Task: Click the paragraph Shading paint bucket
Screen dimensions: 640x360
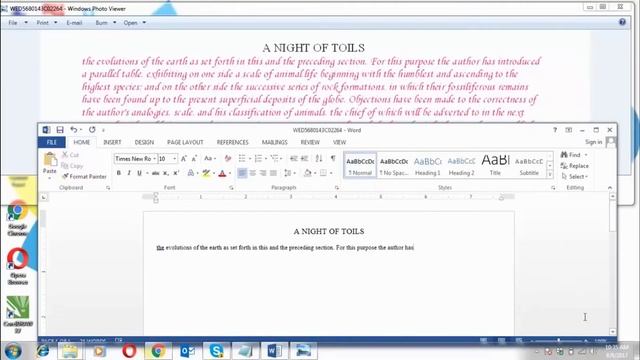Action: (308, 173)
